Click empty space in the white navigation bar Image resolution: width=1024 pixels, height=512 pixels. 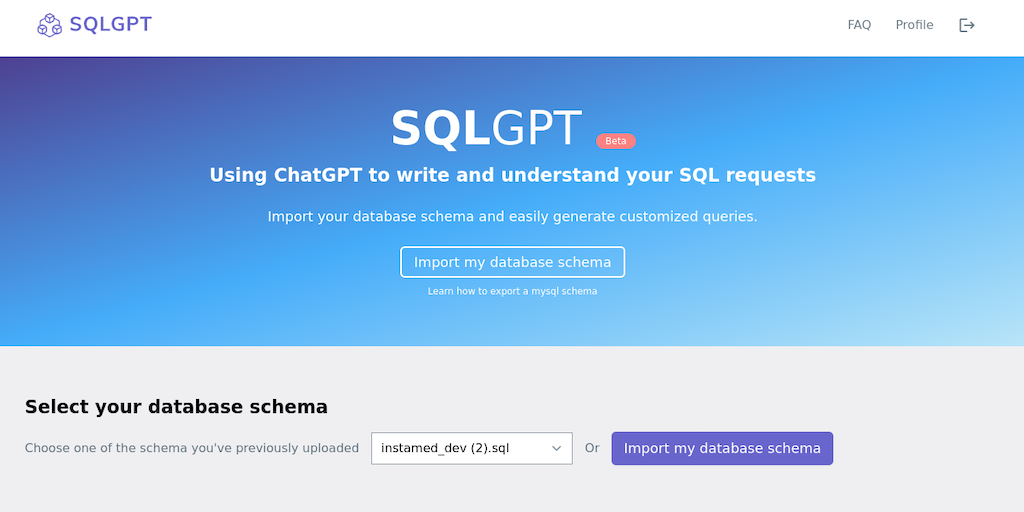[500, 25]
